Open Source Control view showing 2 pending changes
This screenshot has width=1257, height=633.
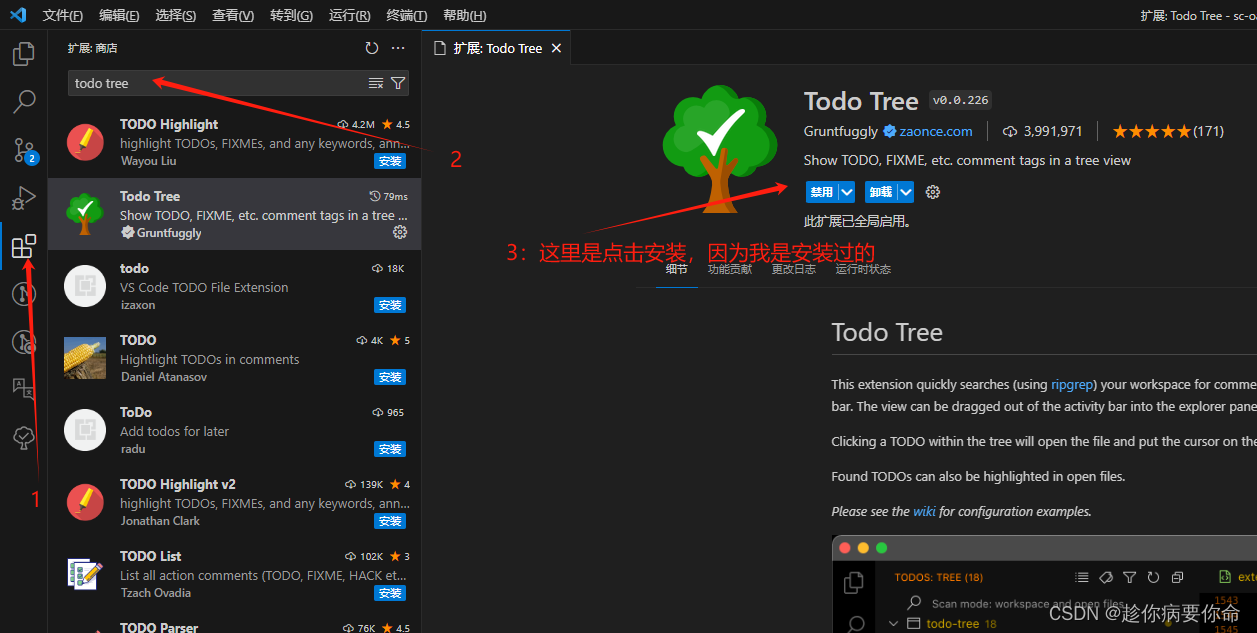coord(23,150)
